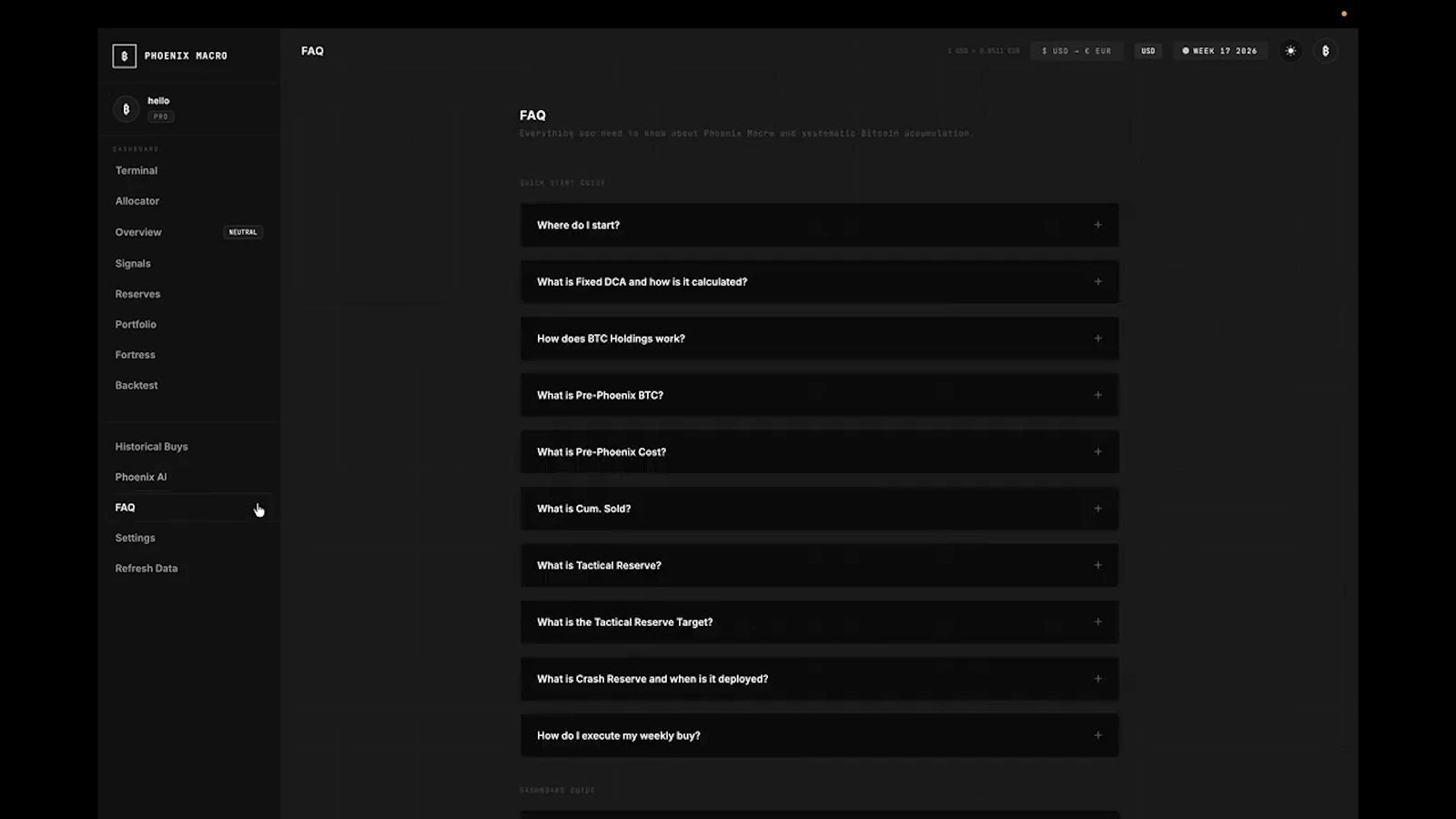Expand What is Cum. Sold question
Screen dimensions: 1456x819
pyautogui.click(x=819, y=509)
